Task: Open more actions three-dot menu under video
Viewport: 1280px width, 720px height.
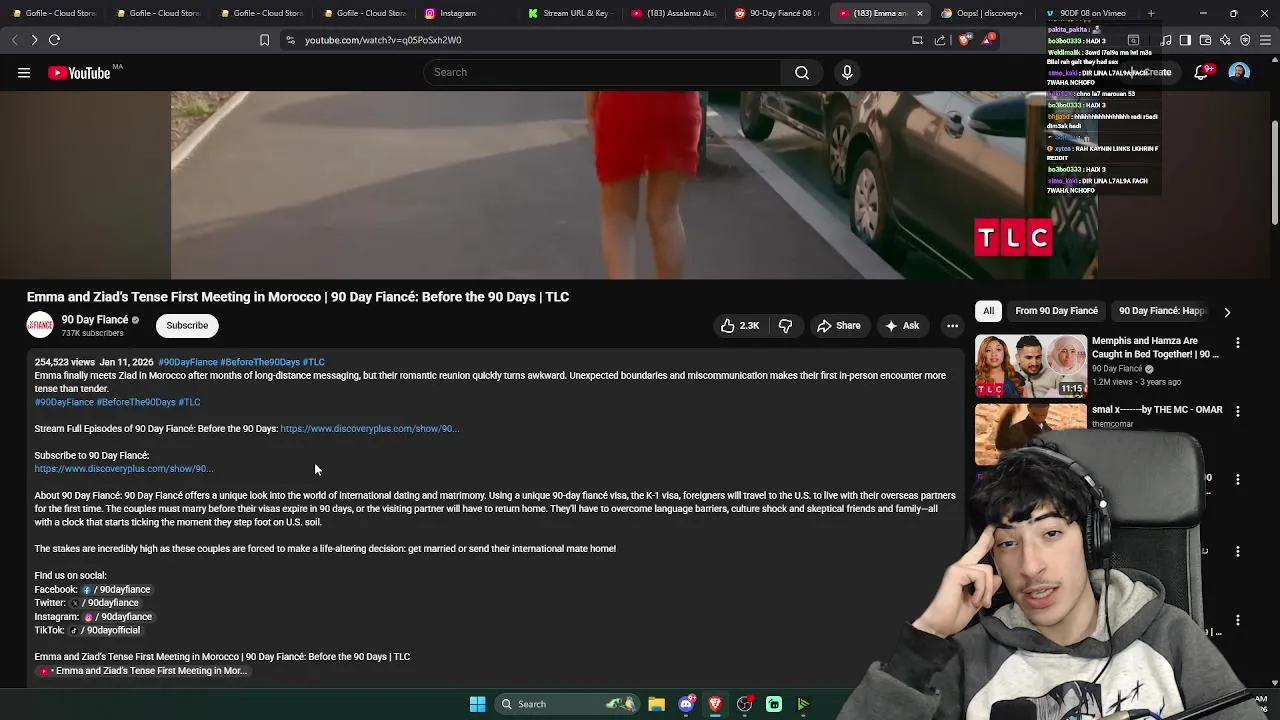Action: pyautogui.click(x=952, y=325)
